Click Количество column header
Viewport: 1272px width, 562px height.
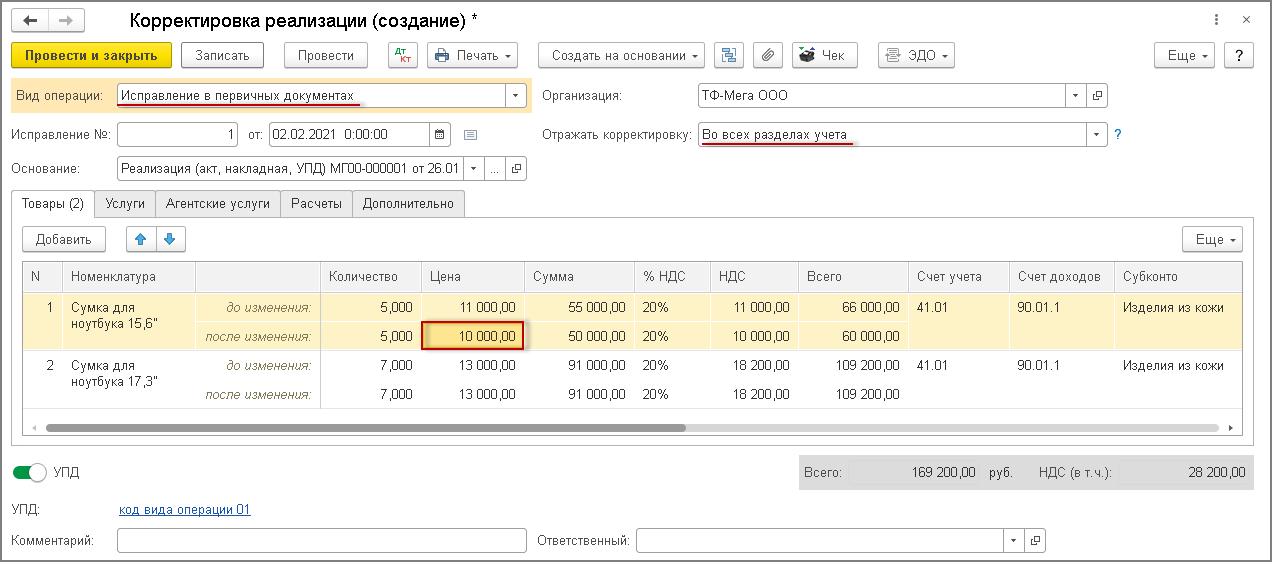click(x=370, y=276)
